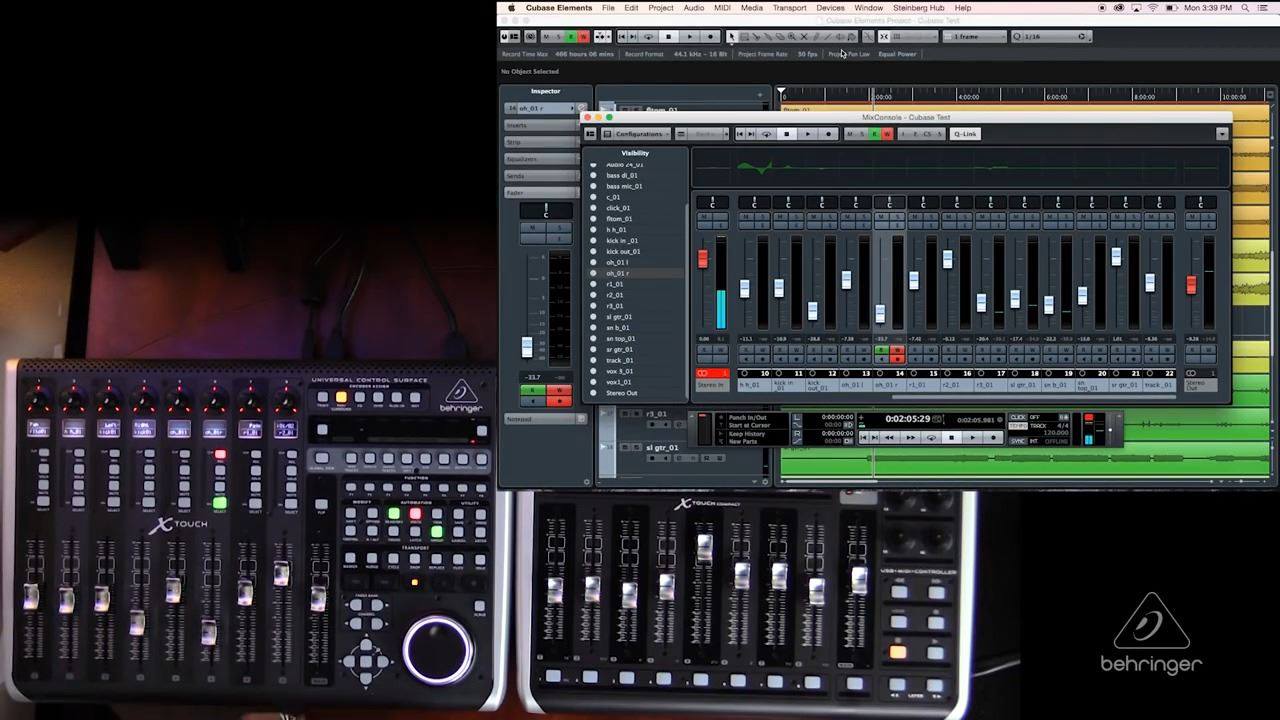
Task: Toggle red Write automation on oh_01 r channel
Action: [897, 350]
